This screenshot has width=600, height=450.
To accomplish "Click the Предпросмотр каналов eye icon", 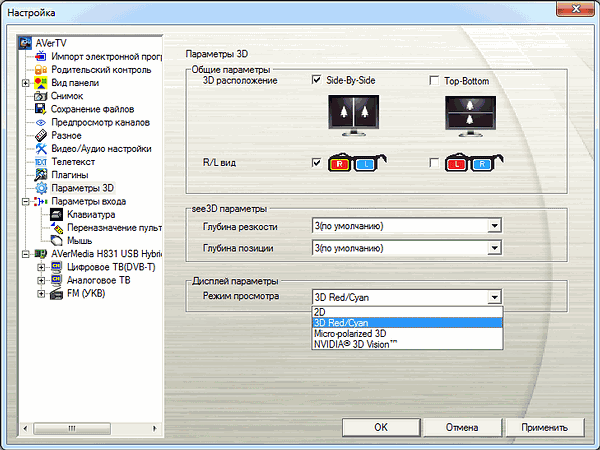I will click(41, 122).
